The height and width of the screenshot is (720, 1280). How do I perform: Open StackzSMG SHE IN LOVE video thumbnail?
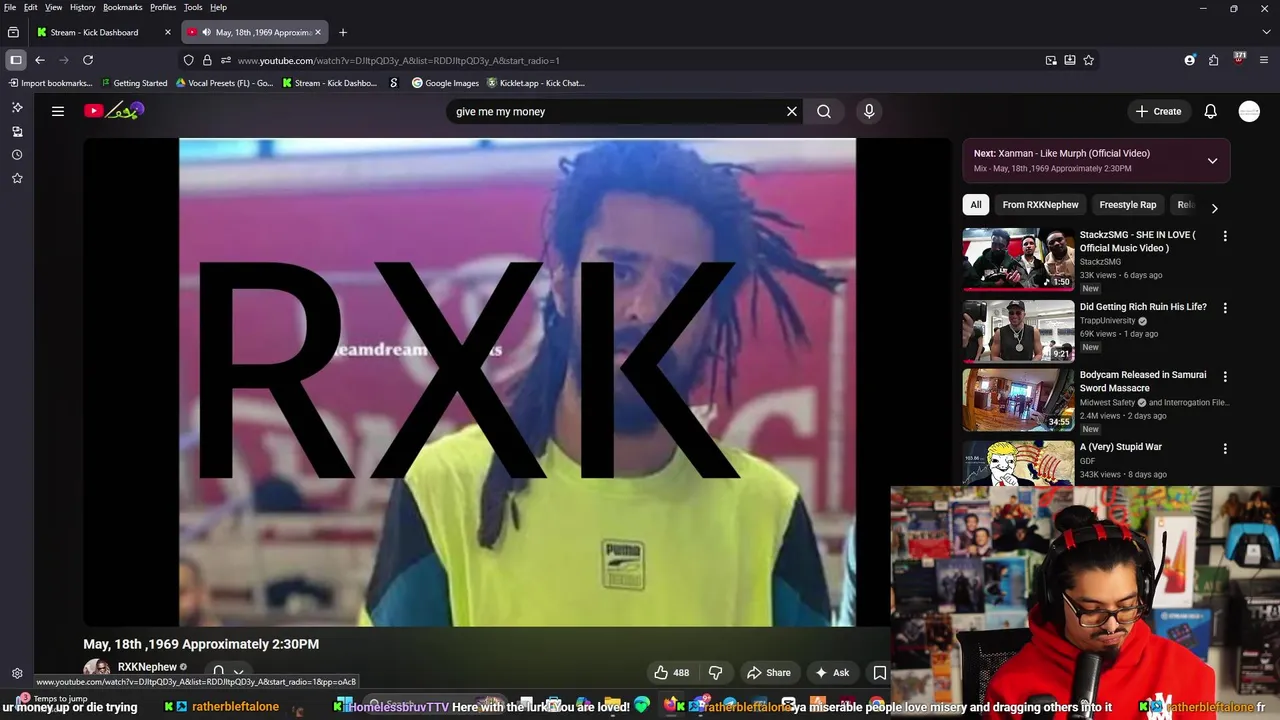[x=1018, y=259]
